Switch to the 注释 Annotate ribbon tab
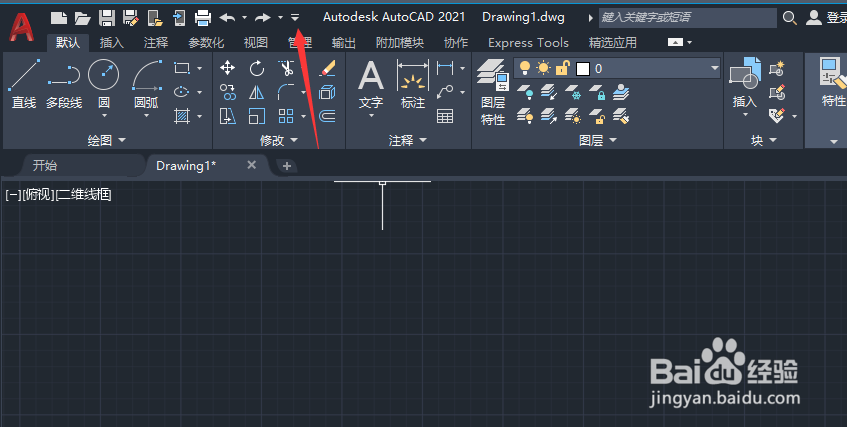 click(x=156, y=43)
